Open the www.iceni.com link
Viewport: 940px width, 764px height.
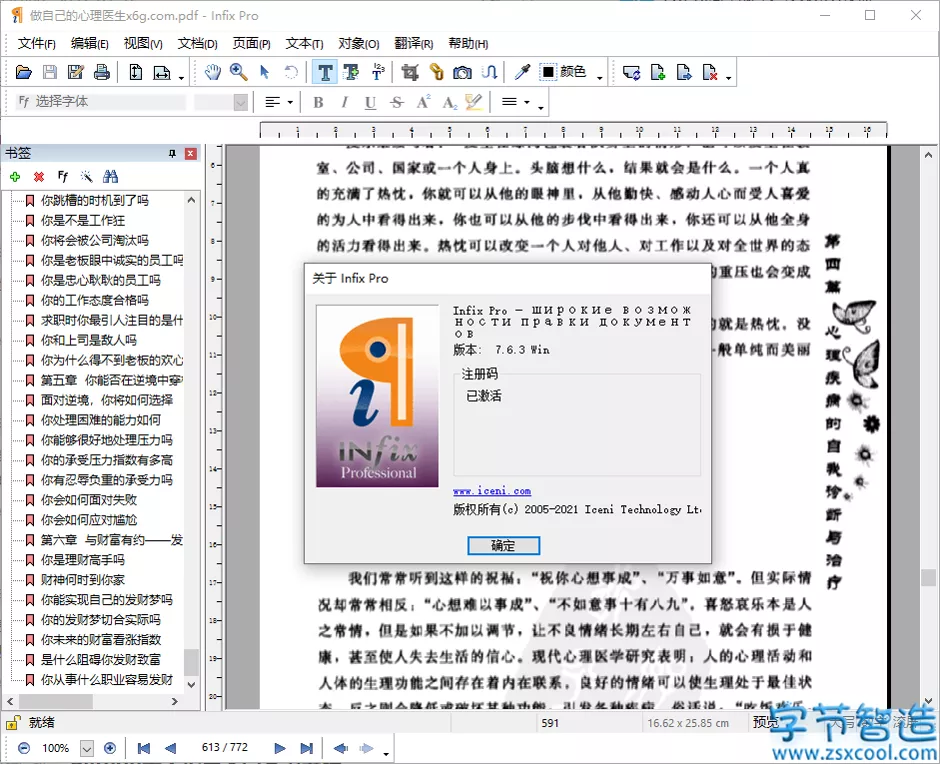(492, 491)
